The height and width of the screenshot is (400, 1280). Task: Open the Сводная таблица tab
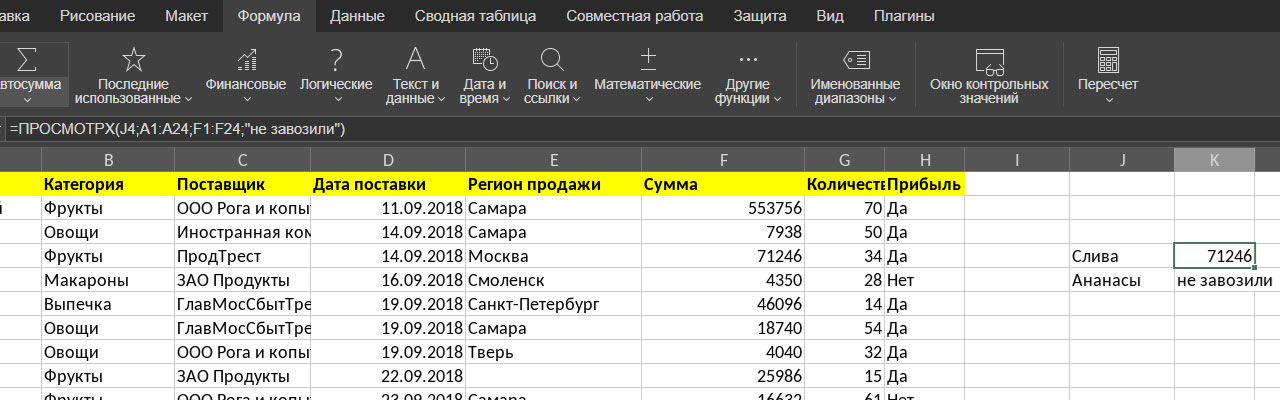click(476, 16)
